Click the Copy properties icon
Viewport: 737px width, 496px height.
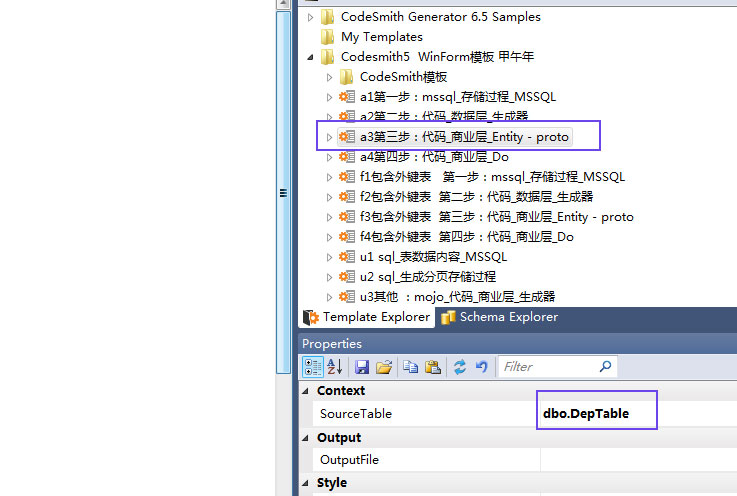coord(410,367)
